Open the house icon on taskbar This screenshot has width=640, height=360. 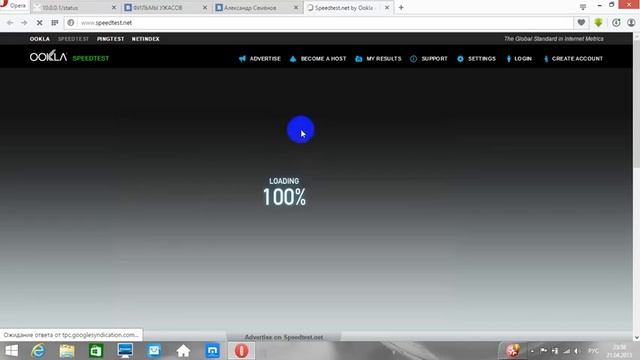[183, 351]
